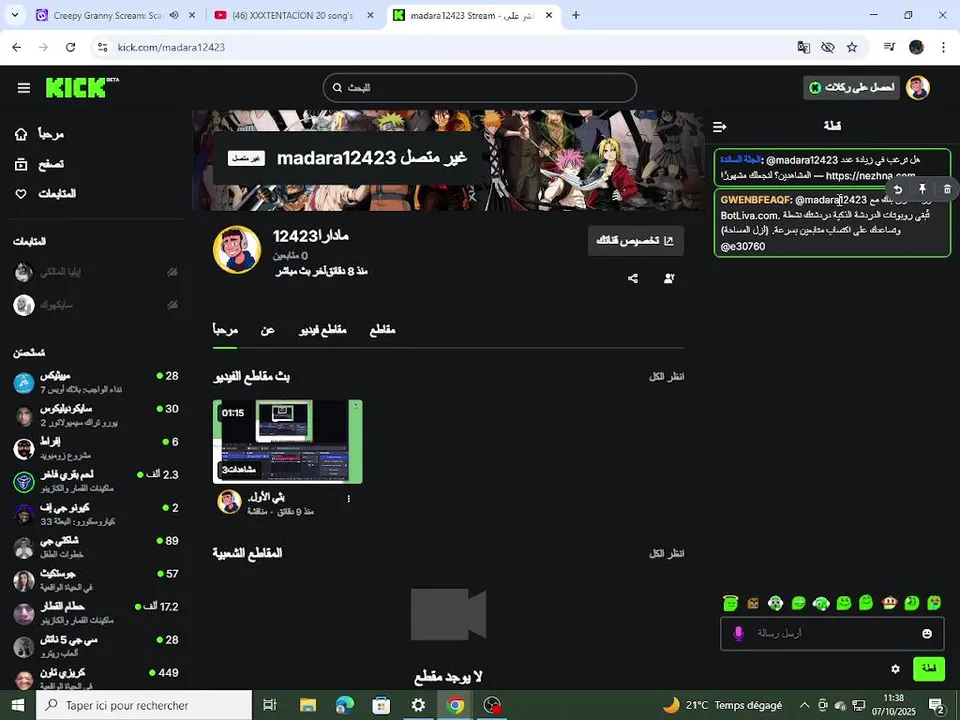Open the 01:15 video thumbnail
The height and width of the screenshot is (720, 960).
coord(288,441)
